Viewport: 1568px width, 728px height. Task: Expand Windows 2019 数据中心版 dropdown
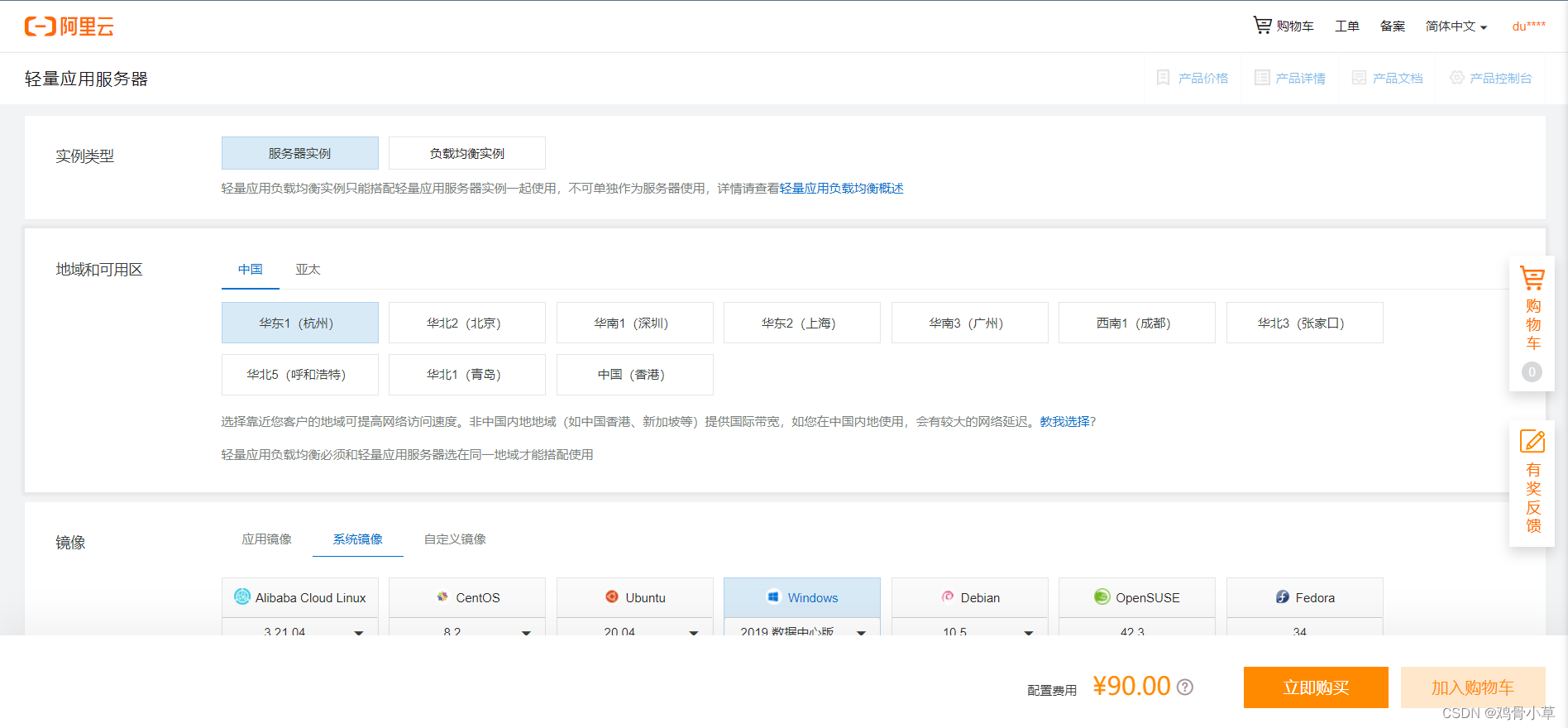pyautogui.click(x=802, y=627)
